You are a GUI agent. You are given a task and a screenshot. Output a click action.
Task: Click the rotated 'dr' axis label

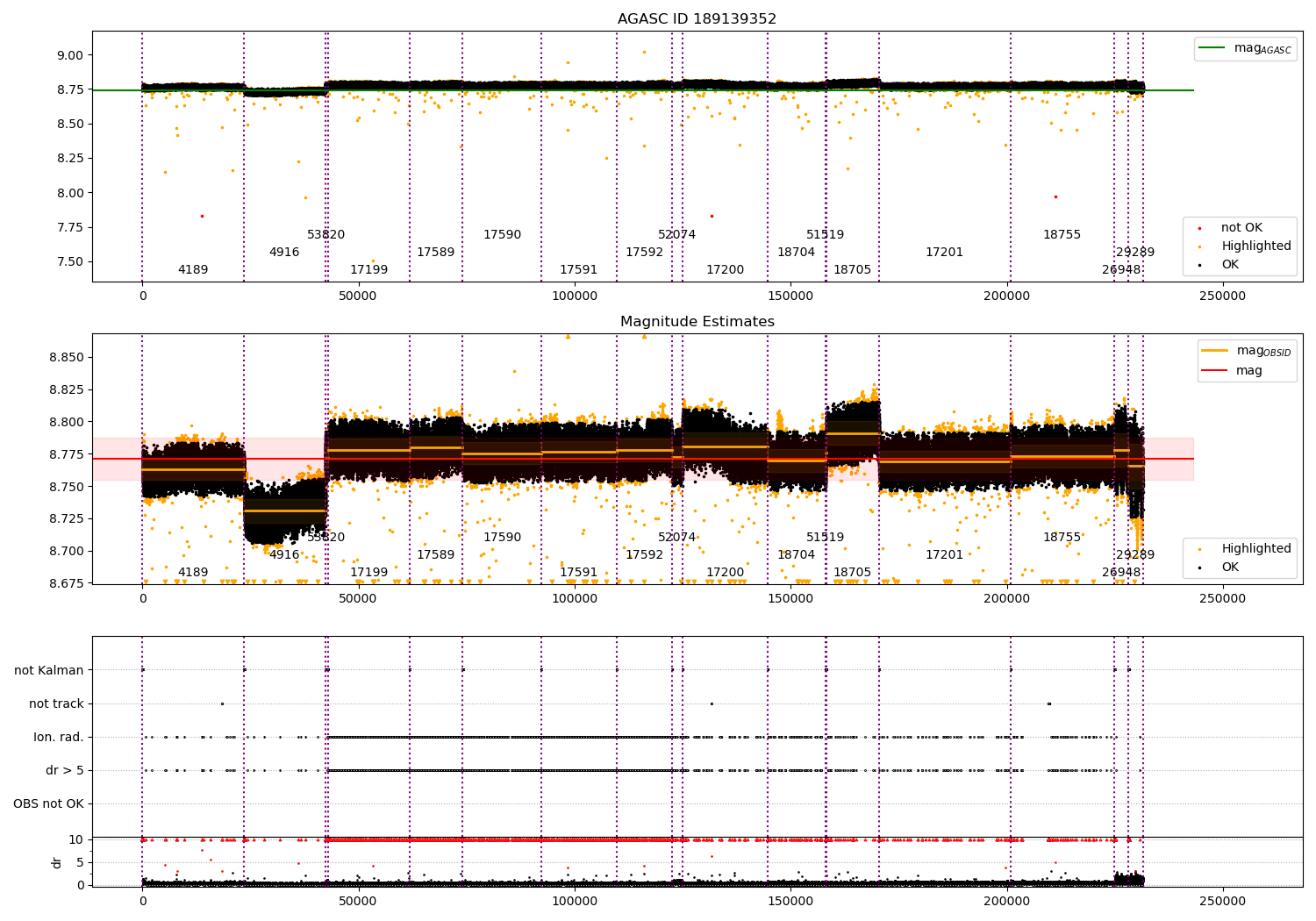[57, 862]
